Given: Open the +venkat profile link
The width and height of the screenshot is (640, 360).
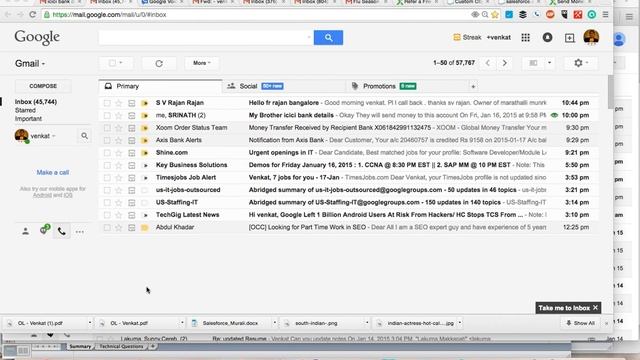Looking at the screenshot, I should pyautogui.click(x=498, y=38).
